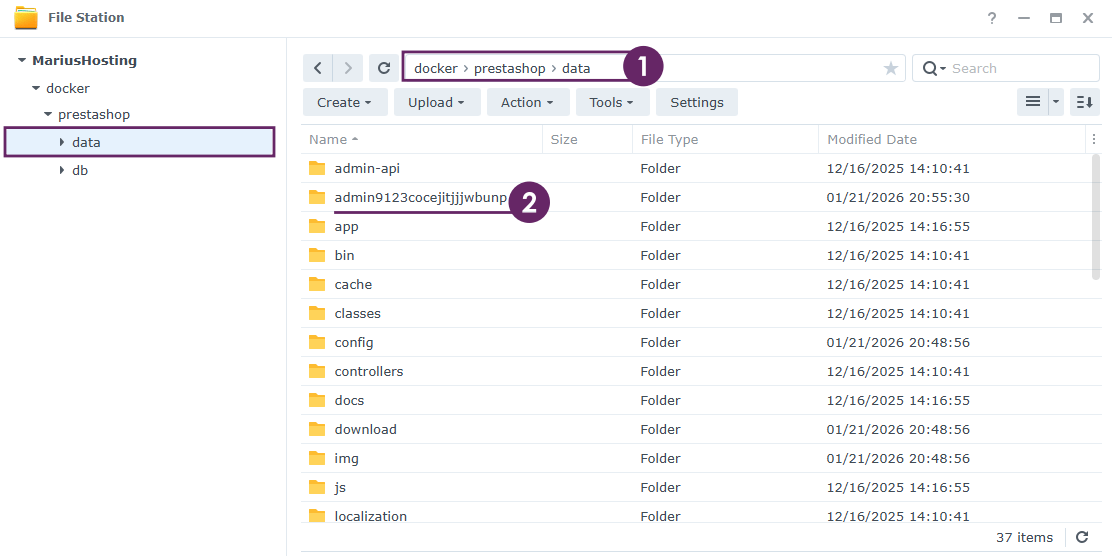
Task: Select the prestashop folder in the tree
Action: (94, 114)
